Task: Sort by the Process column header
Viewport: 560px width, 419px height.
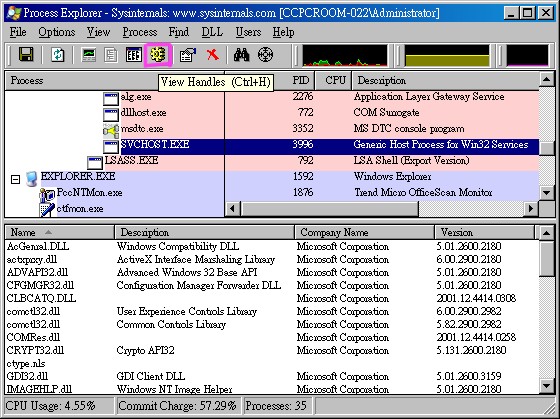Action: 82,81
